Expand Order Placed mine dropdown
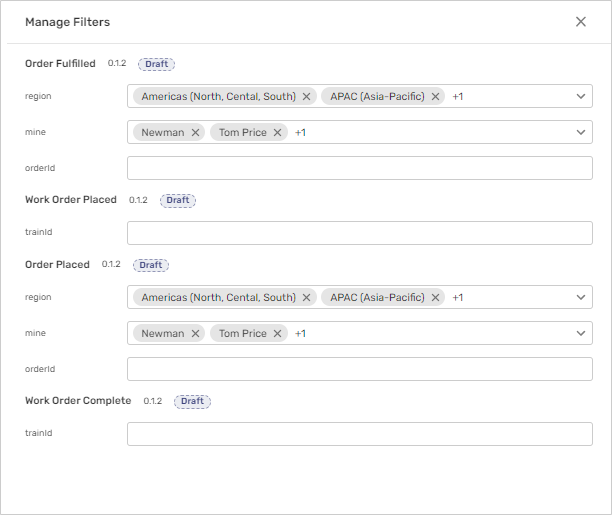 pyautogui.click(x=581, y=334)
